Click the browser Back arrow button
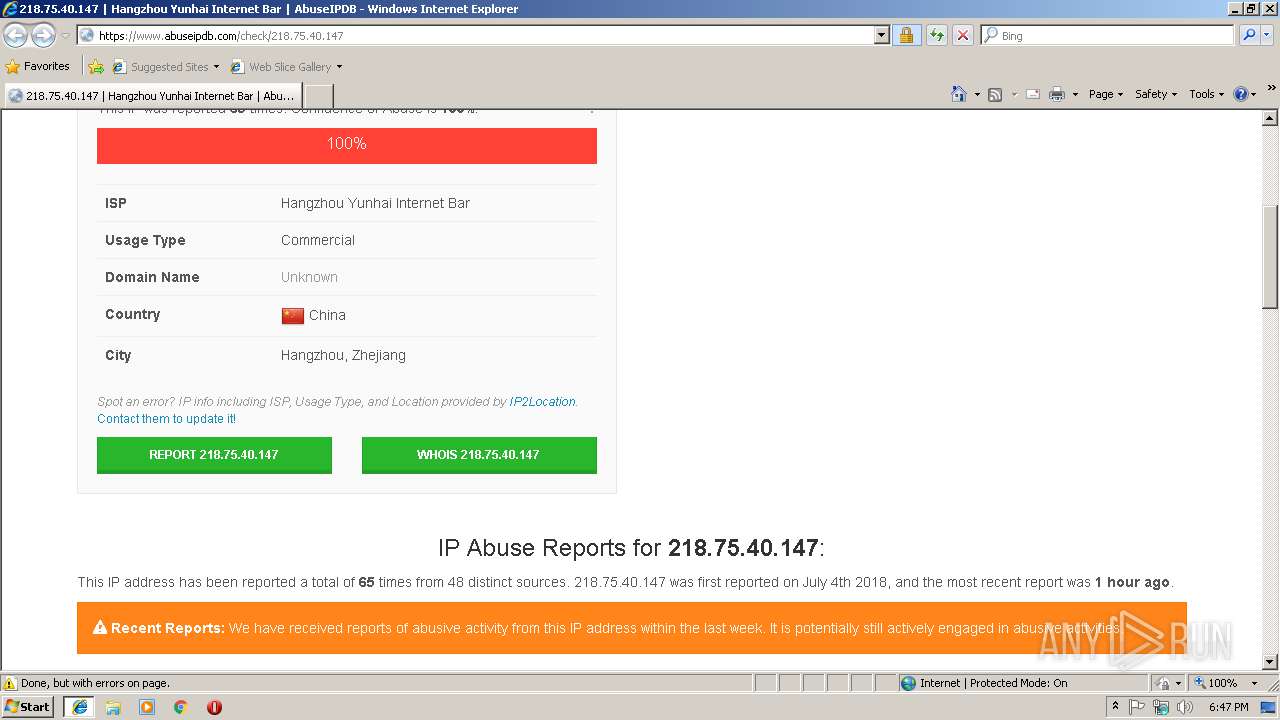The image size is (1280, 720). coord(16,36)
